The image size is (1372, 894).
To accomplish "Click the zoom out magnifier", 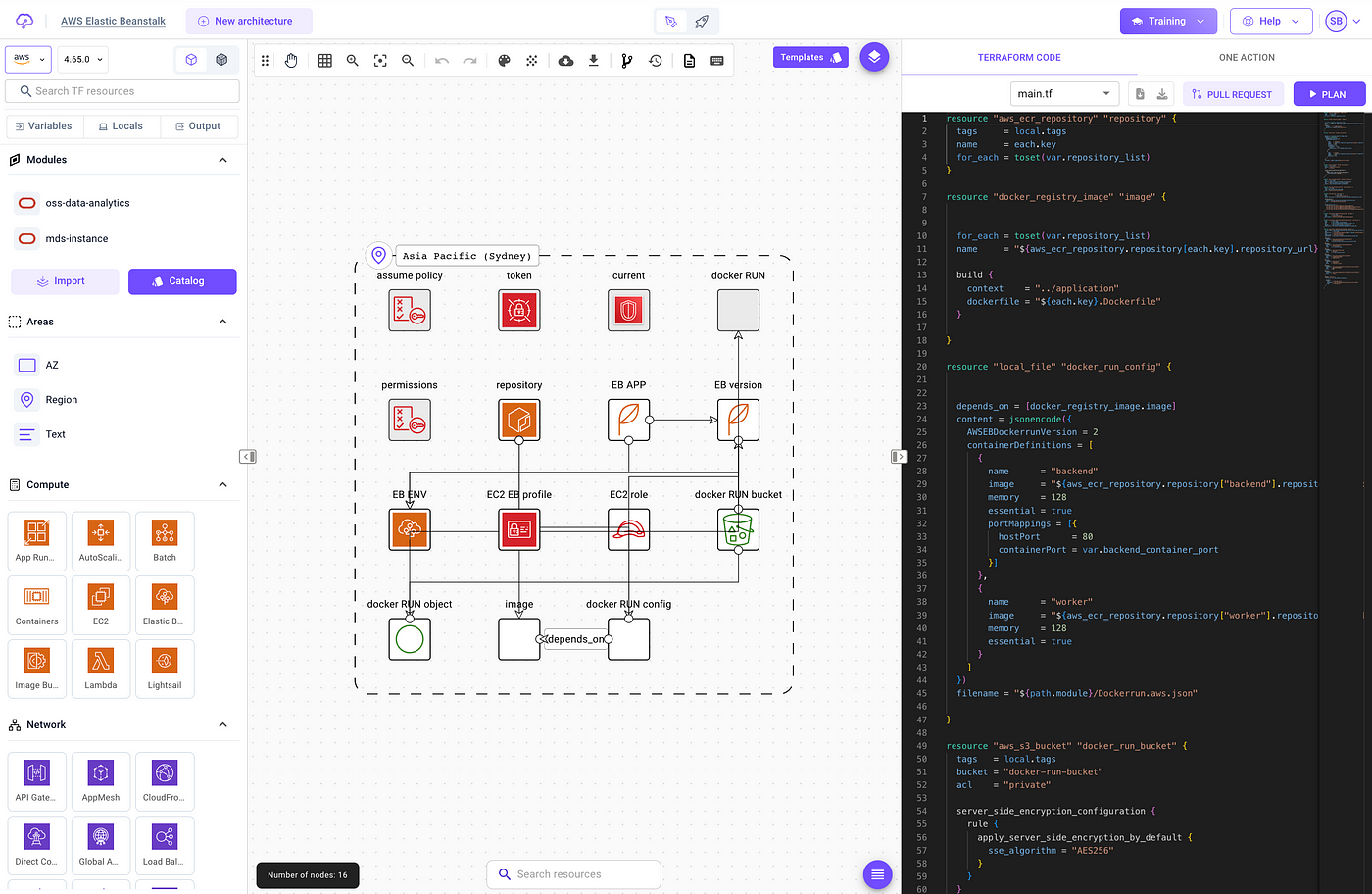I will pos(408,61).
